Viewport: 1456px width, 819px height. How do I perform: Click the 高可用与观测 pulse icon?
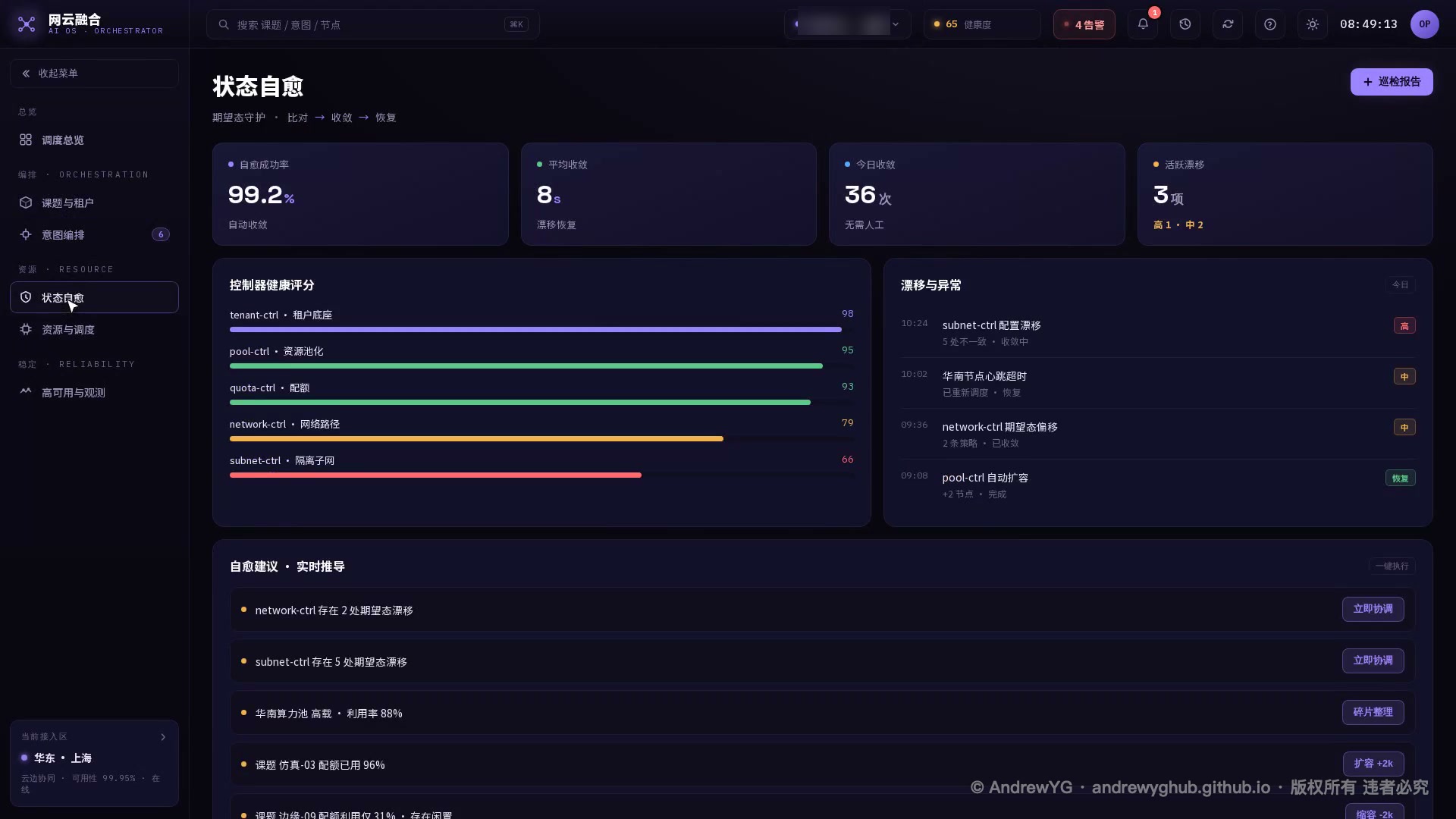click(x=26, y=392)
